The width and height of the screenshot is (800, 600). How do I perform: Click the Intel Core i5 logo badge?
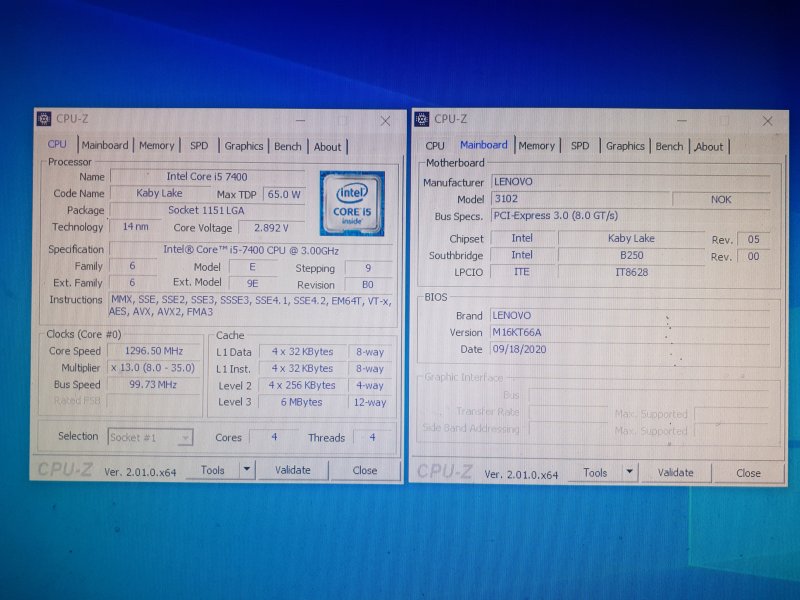tap(352, 203)
